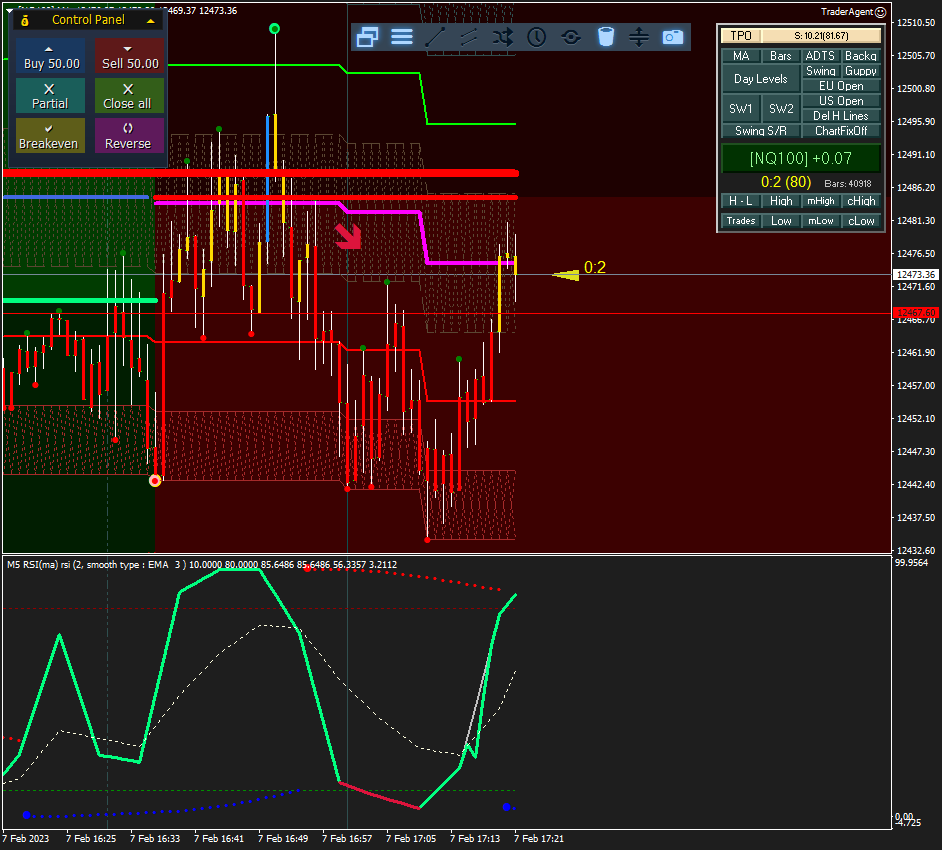
Task: Click Buy 50.00 button
Action: pos(51,56)
